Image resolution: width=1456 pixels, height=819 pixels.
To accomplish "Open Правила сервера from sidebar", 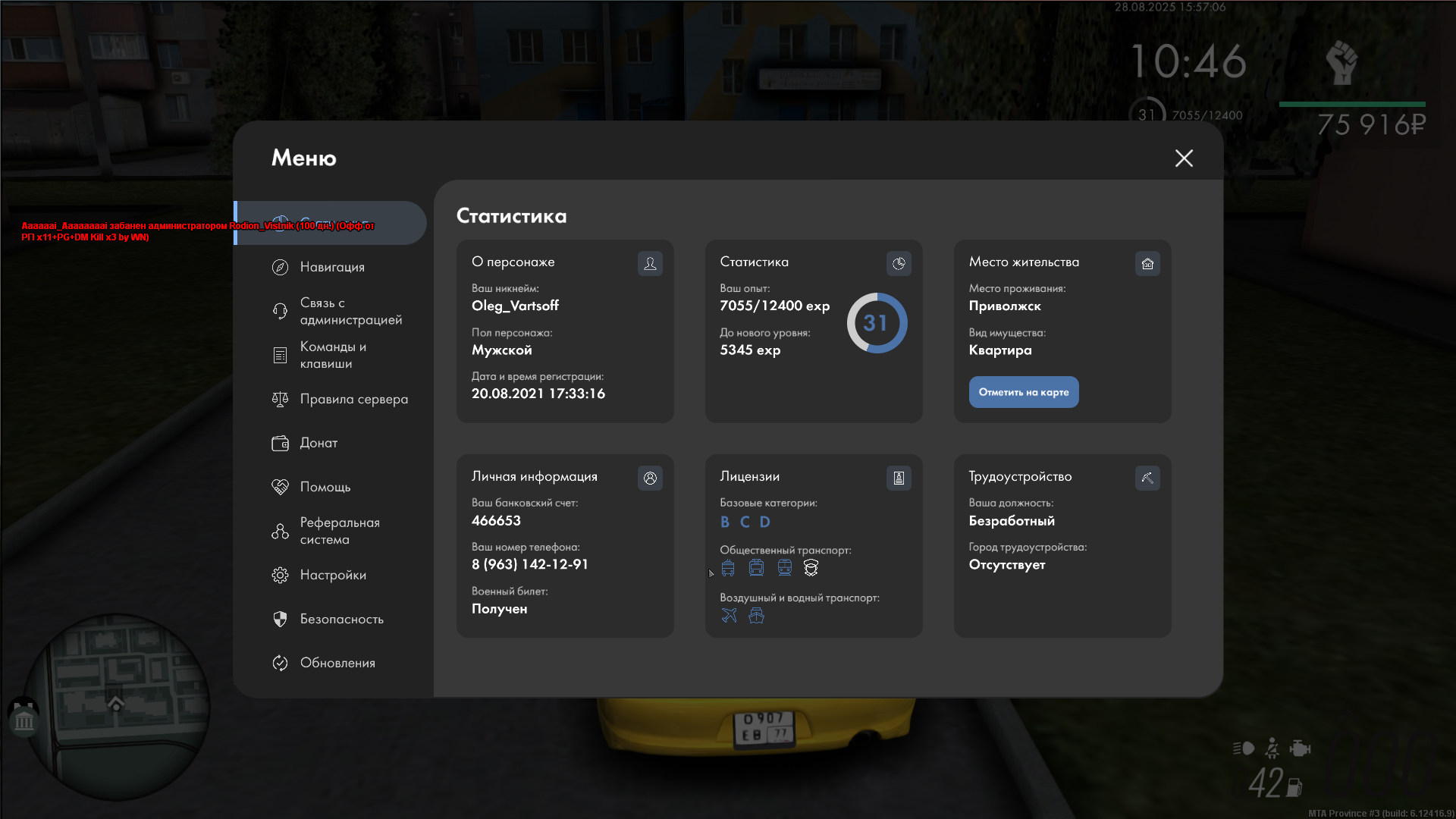I will point(353,400).
